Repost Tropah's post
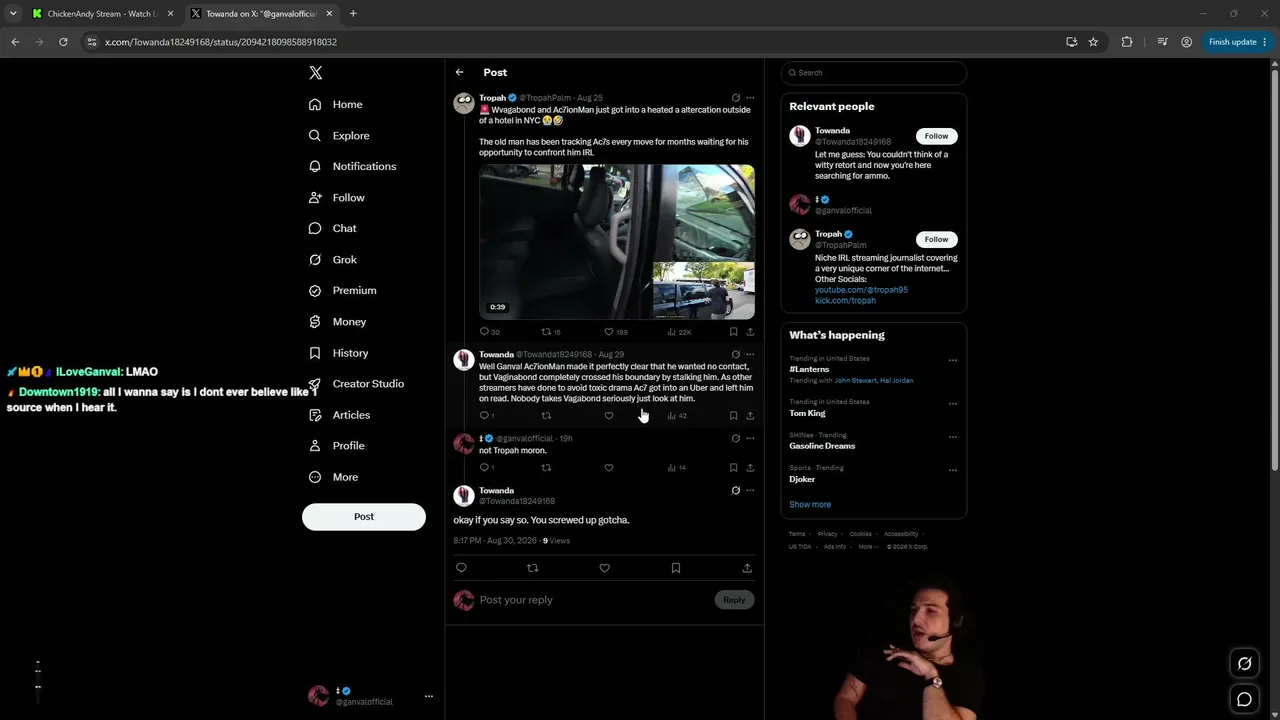The width and height of the screenshot is (1280, 720). (546, 332)
